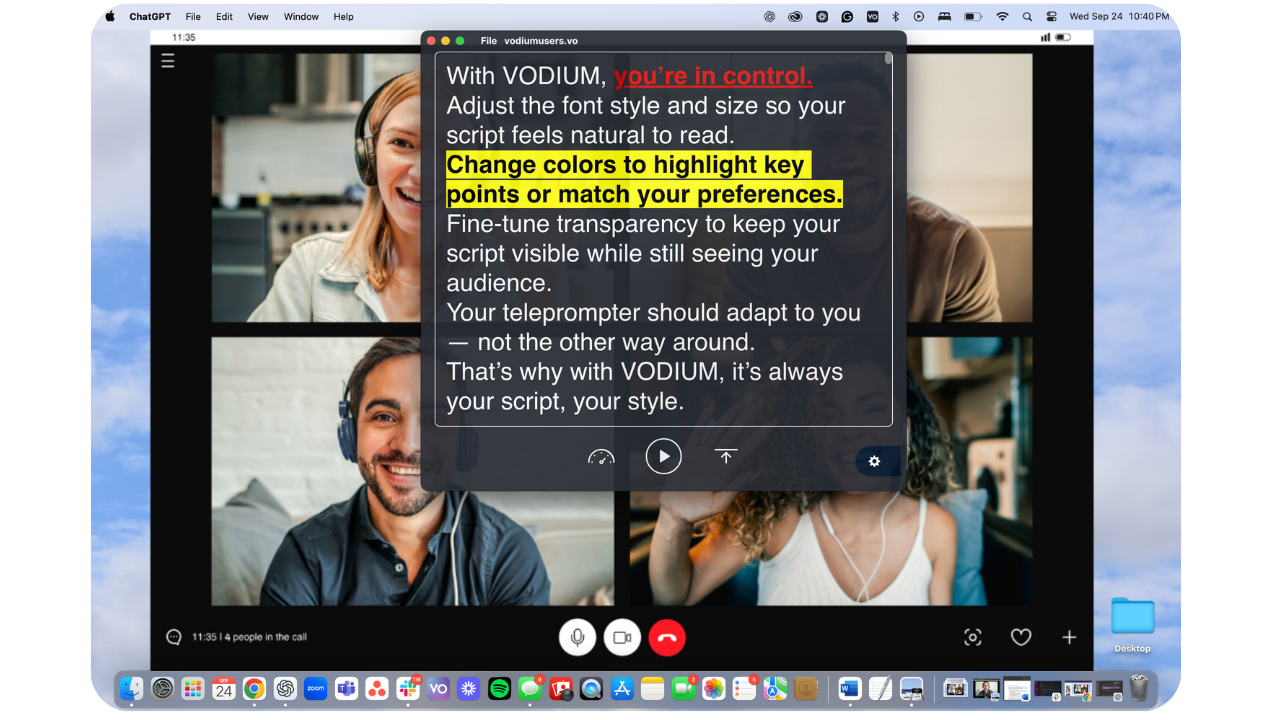Open the Trash in the Dock
This screenshot has width=1280, height=720.
point(1140,688)
